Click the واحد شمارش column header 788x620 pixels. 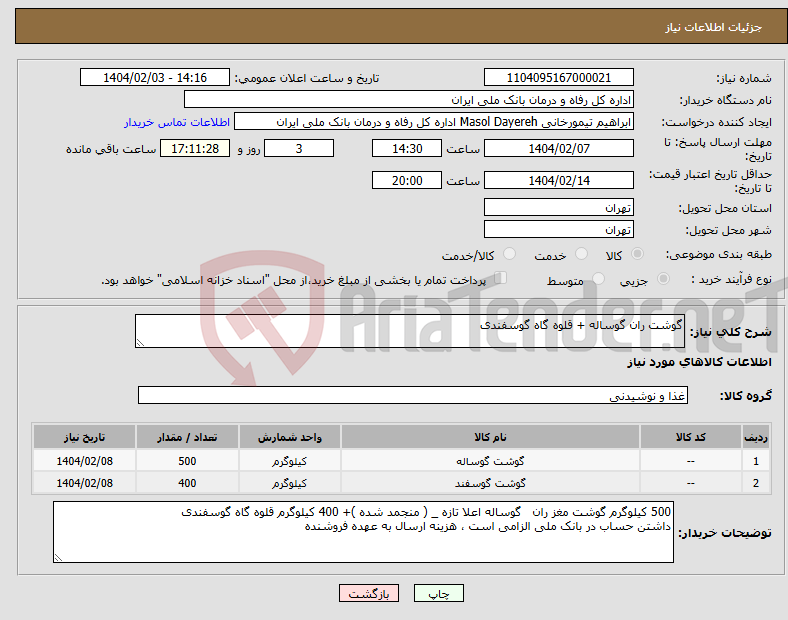[290, 437]
